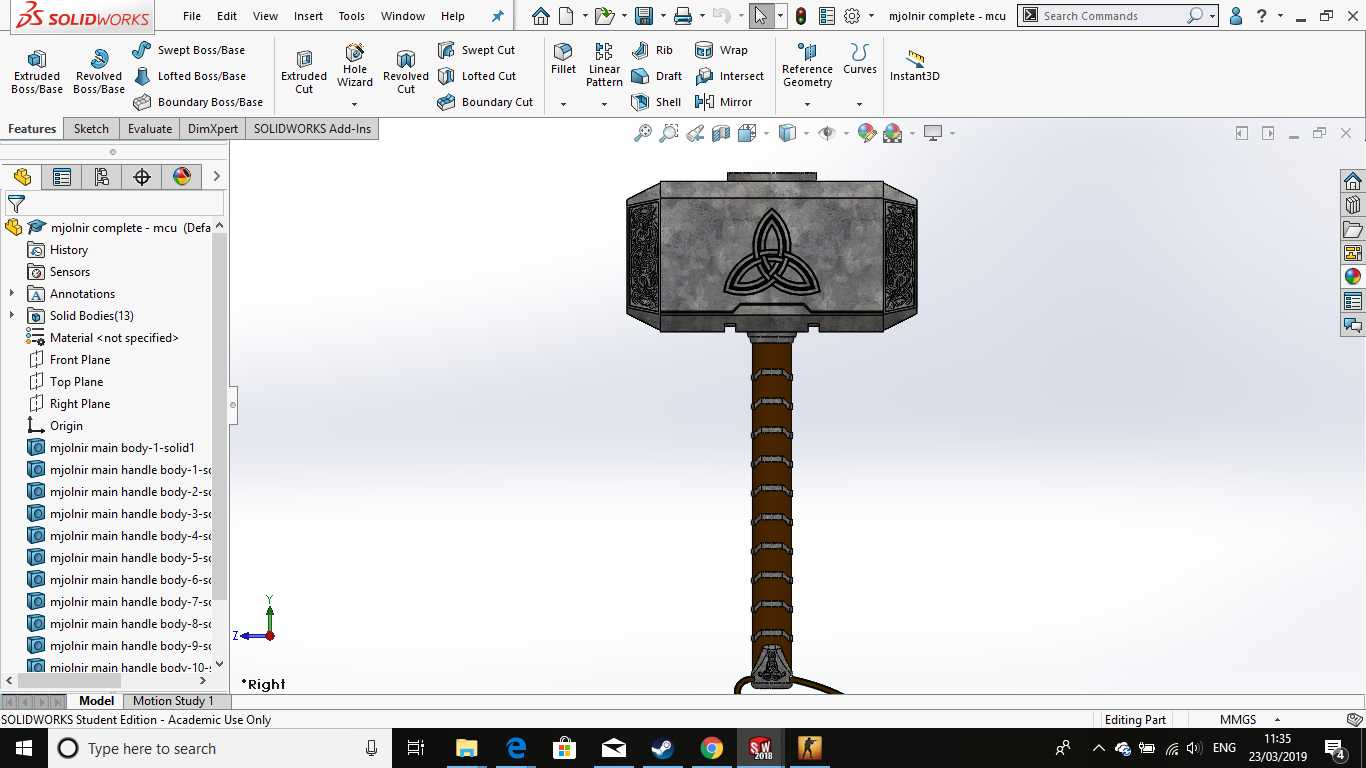The height and width of the screenshot is (768, 1366).
Task: Expand the Solid Bodies(13) node
Action: [12, 316]
